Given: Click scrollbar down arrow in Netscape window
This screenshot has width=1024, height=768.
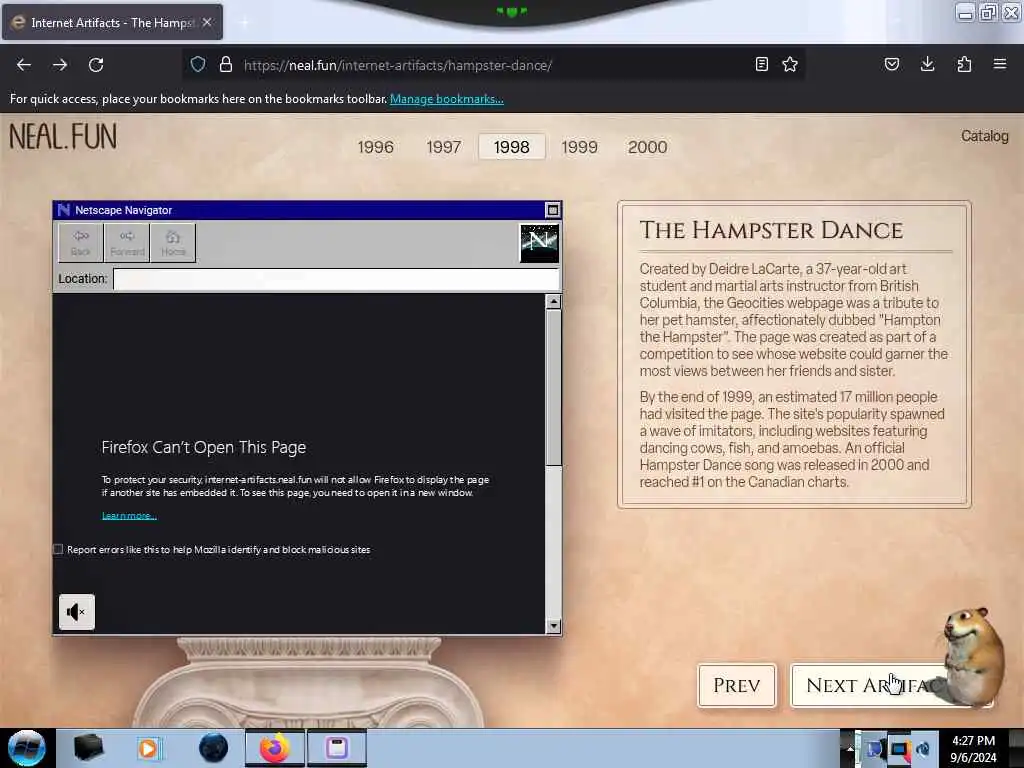Looking at the screenshot, I should click(553, 626).
